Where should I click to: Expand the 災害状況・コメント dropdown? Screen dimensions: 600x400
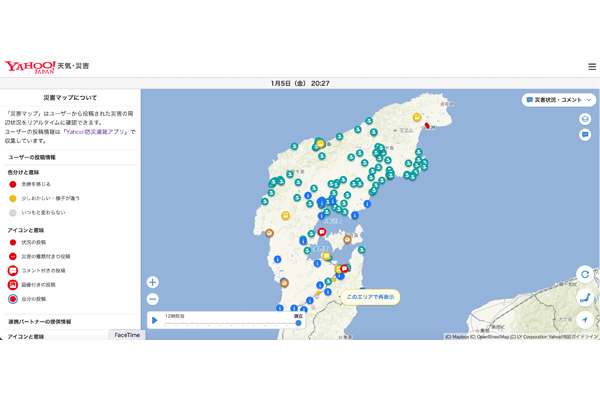click(559, 100)
